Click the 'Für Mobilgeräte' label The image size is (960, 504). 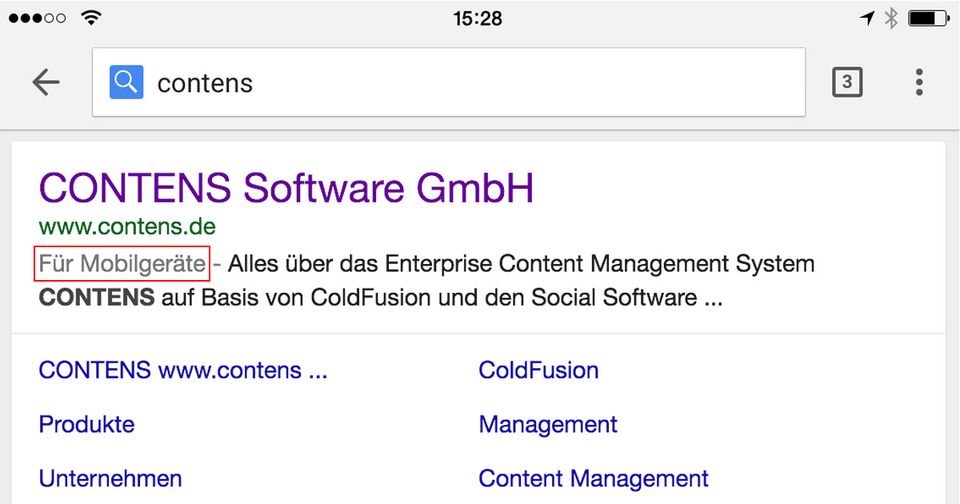(122, 264)
